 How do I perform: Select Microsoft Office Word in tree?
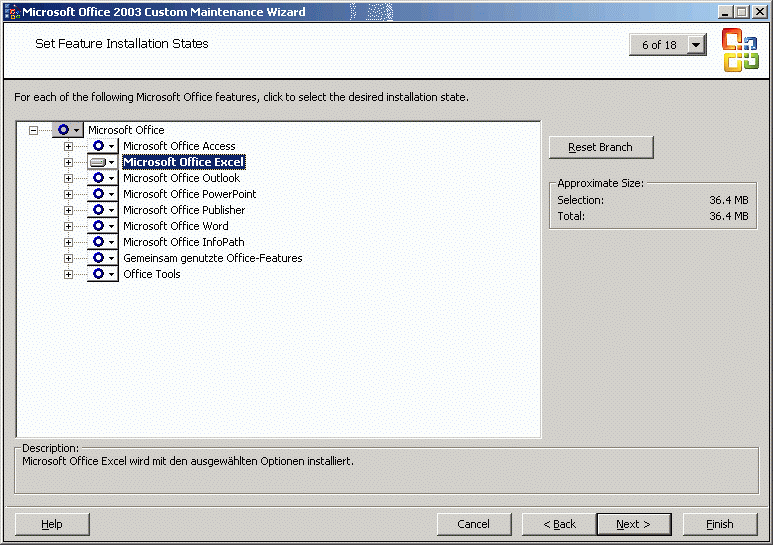(x=176, y=226)
